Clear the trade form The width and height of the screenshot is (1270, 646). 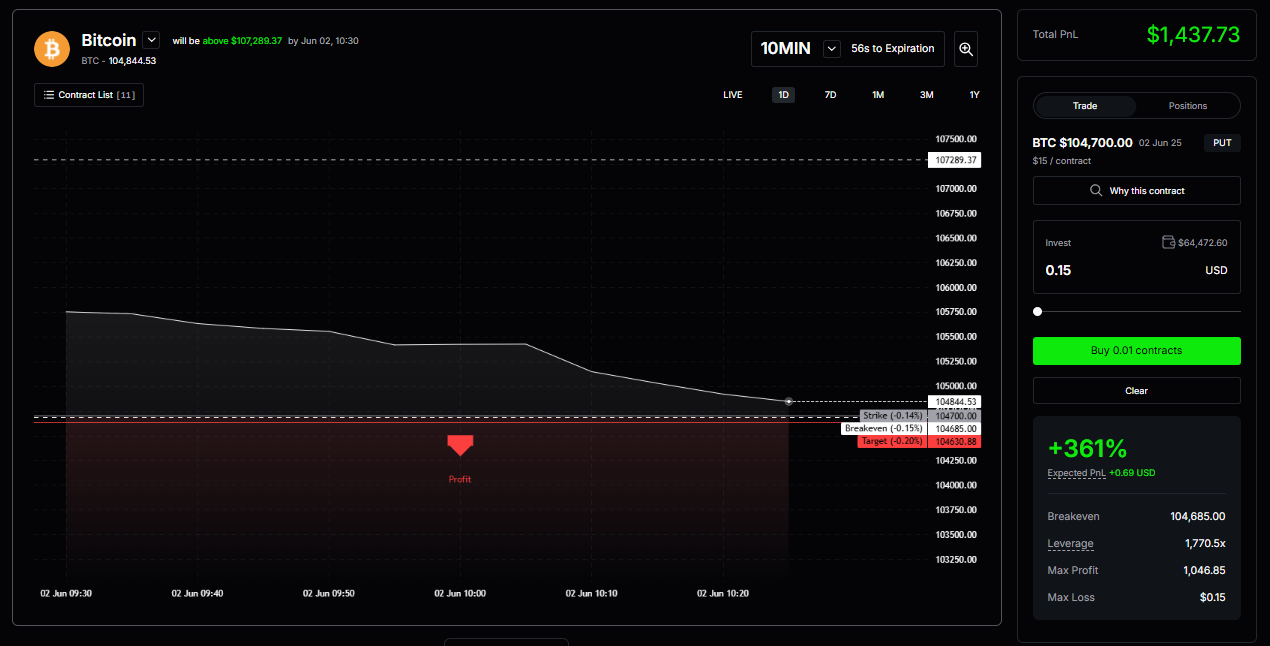tap(1137, 391)
